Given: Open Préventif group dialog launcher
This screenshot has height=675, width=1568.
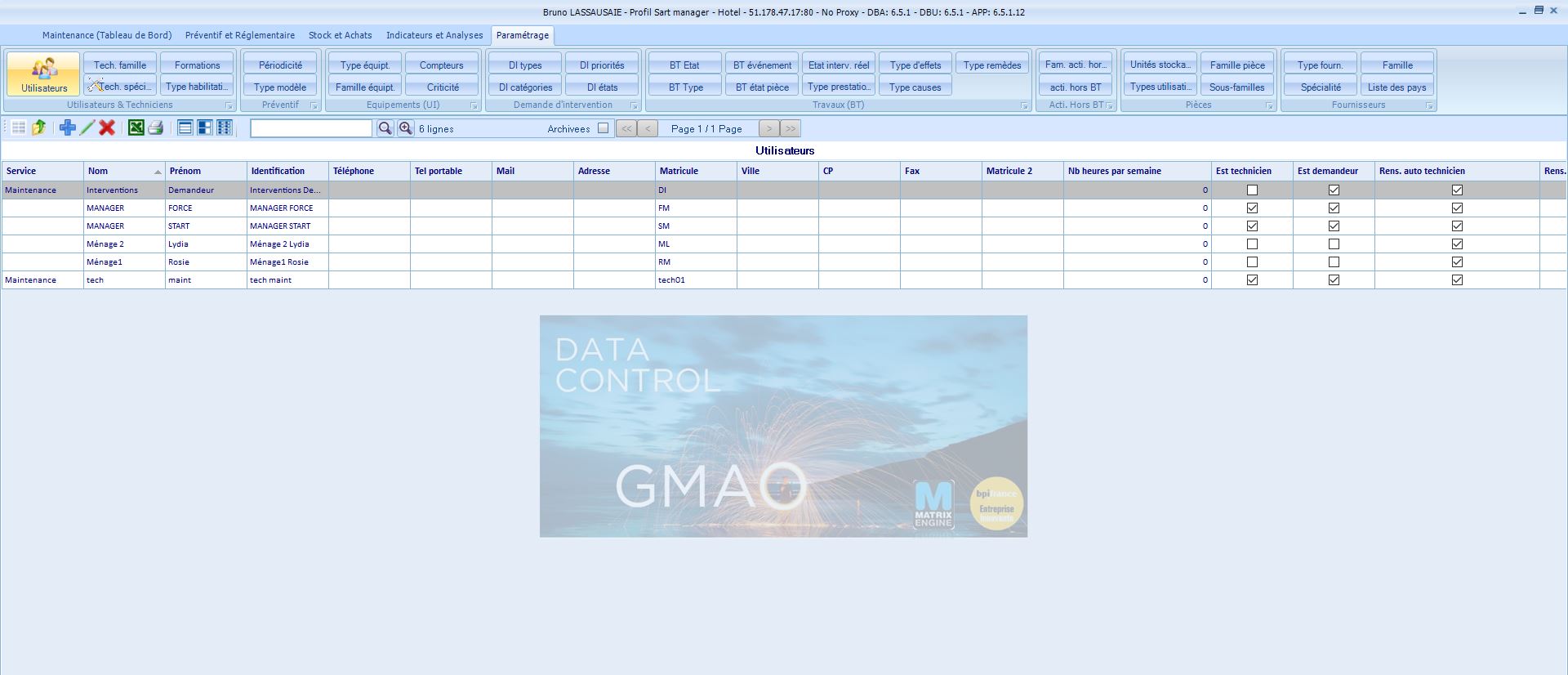Looking at the screenshot, I should point(314,106).
